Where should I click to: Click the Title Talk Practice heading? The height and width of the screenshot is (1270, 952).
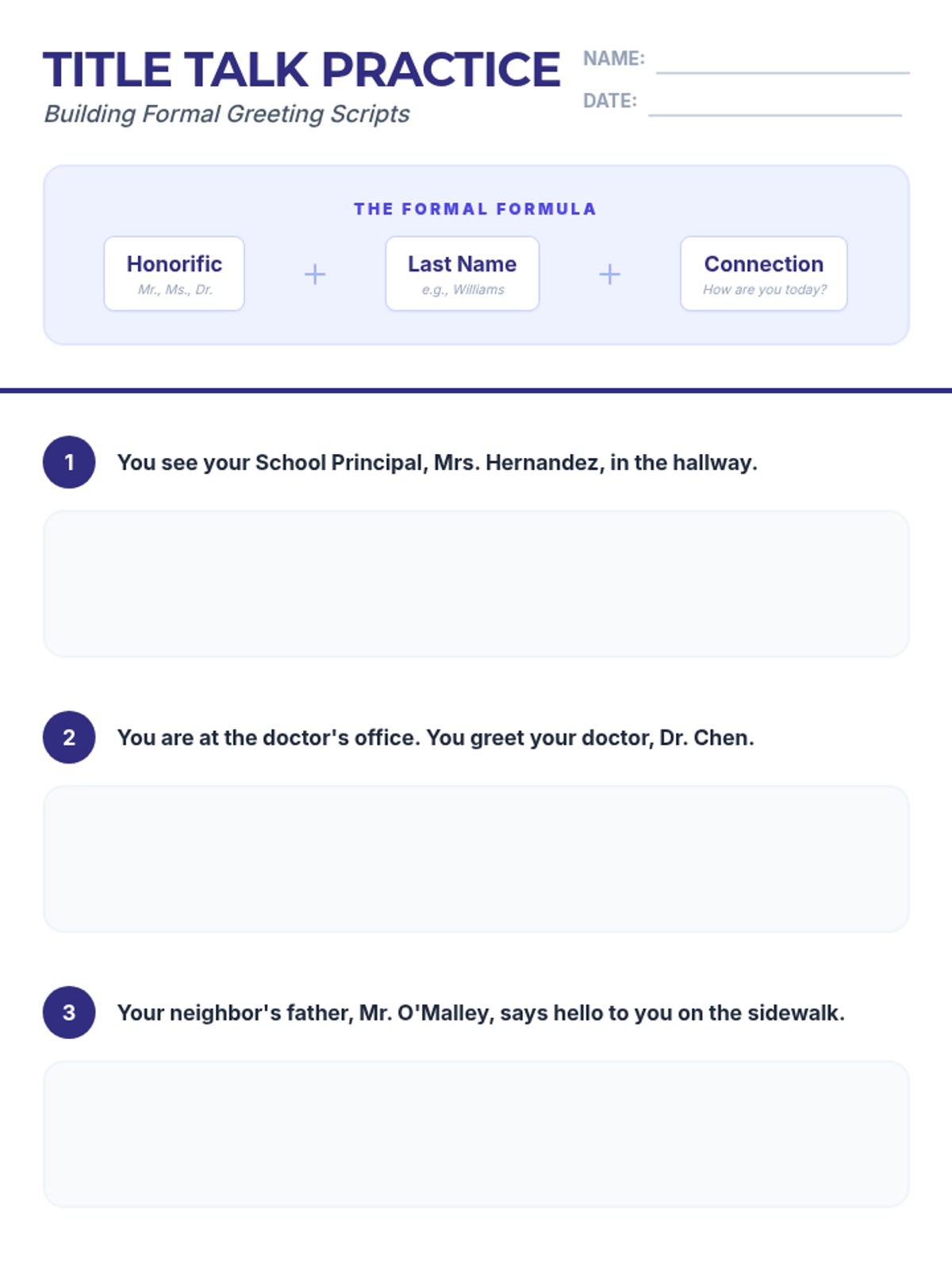tap(301, 70)
